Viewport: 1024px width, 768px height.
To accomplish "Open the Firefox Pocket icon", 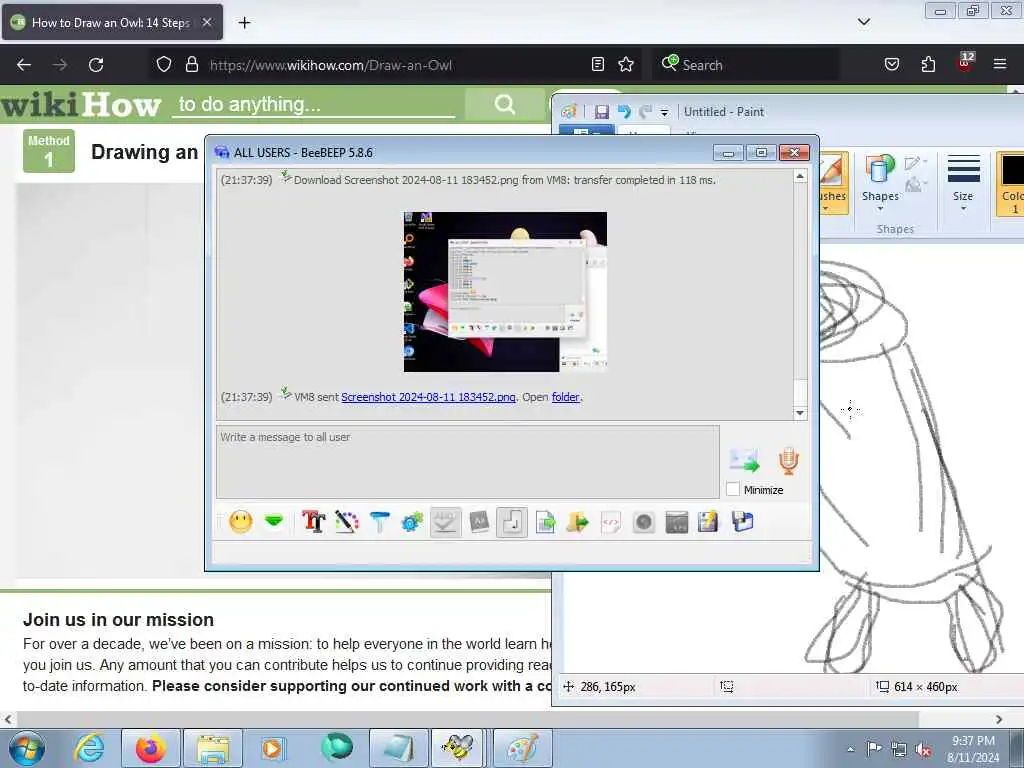I will (x=891, y=64).
